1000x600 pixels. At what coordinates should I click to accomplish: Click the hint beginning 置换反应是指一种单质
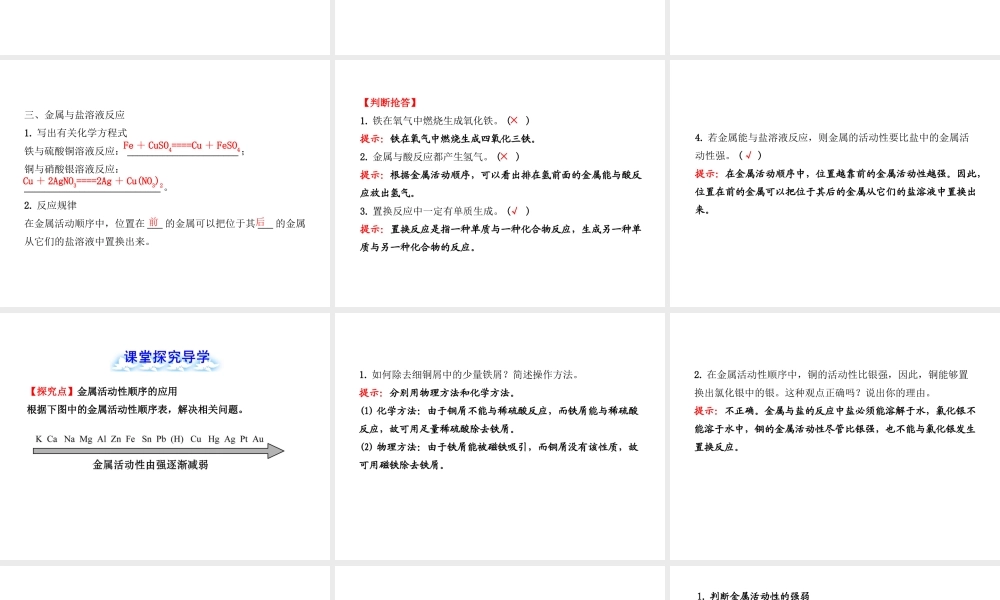(501, 238)
